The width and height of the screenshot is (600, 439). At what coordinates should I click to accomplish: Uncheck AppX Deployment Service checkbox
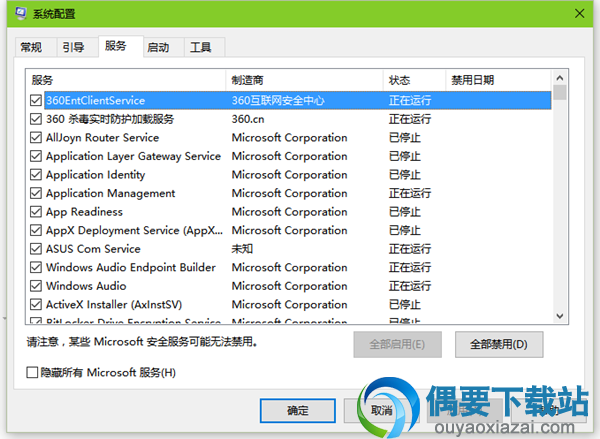pos(36,230)
